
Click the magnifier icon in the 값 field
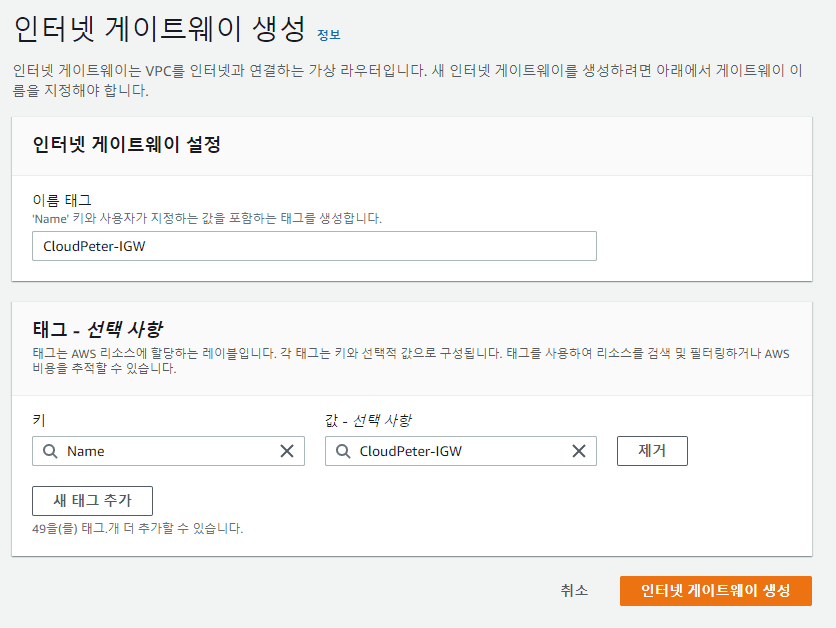coord(342,451)
